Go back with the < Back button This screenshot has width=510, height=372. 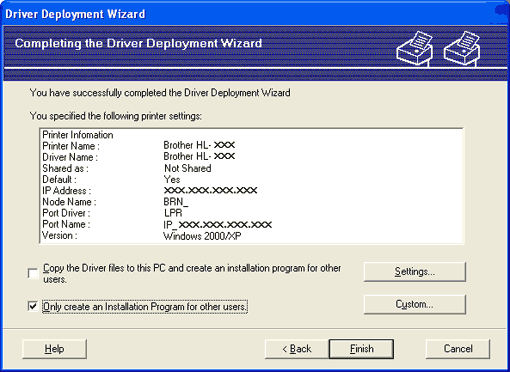(x=297, y=349)
